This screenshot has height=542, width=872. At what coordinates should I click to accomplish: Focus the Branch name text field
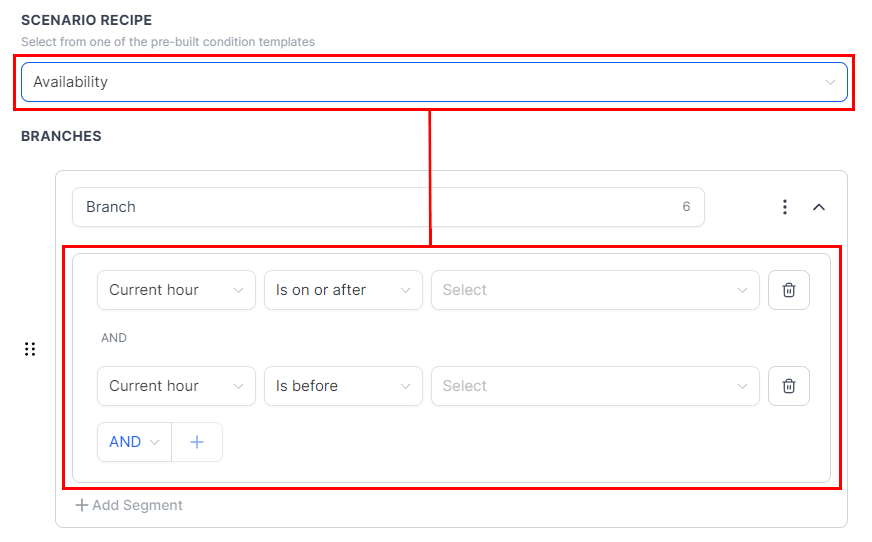pyautogui.click(x=388, y=207)
